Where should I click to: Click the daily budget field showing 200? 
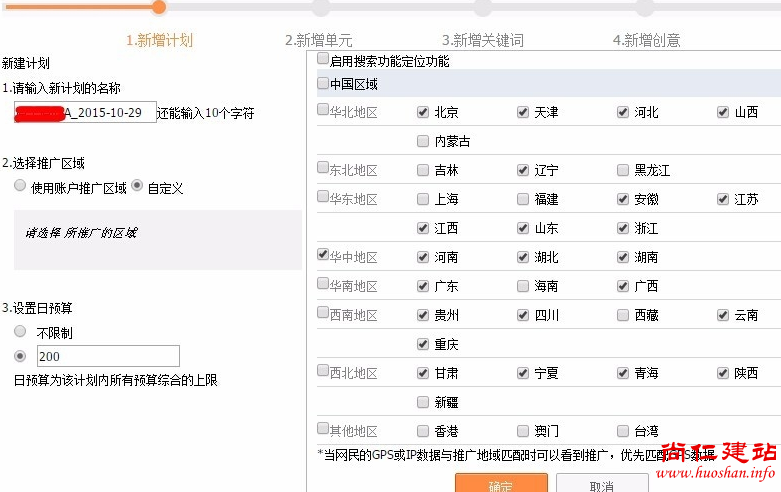107,356
